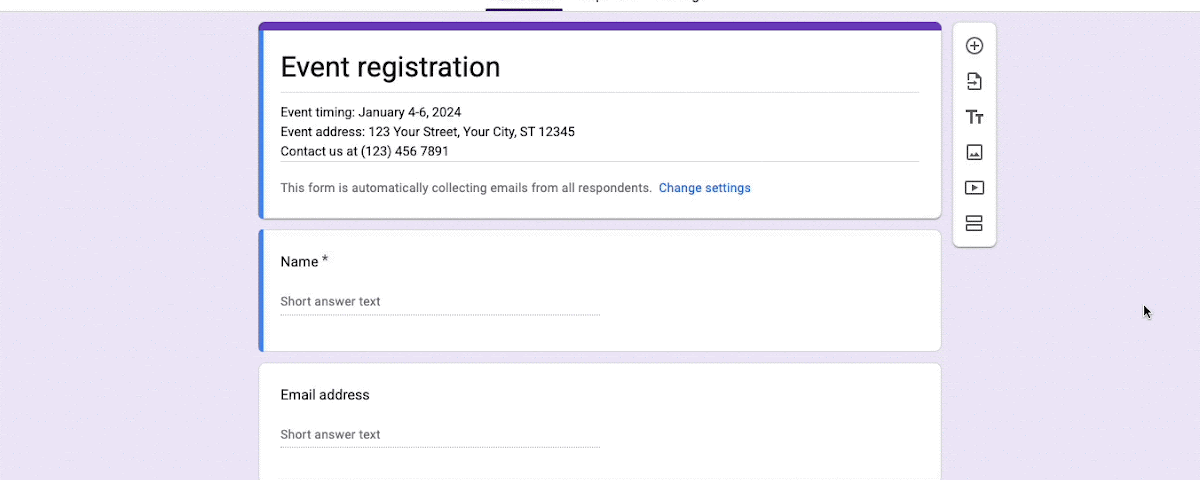1200x480 pixels.
Task: Add a new section to the form
Action: (x=974, y=223)
